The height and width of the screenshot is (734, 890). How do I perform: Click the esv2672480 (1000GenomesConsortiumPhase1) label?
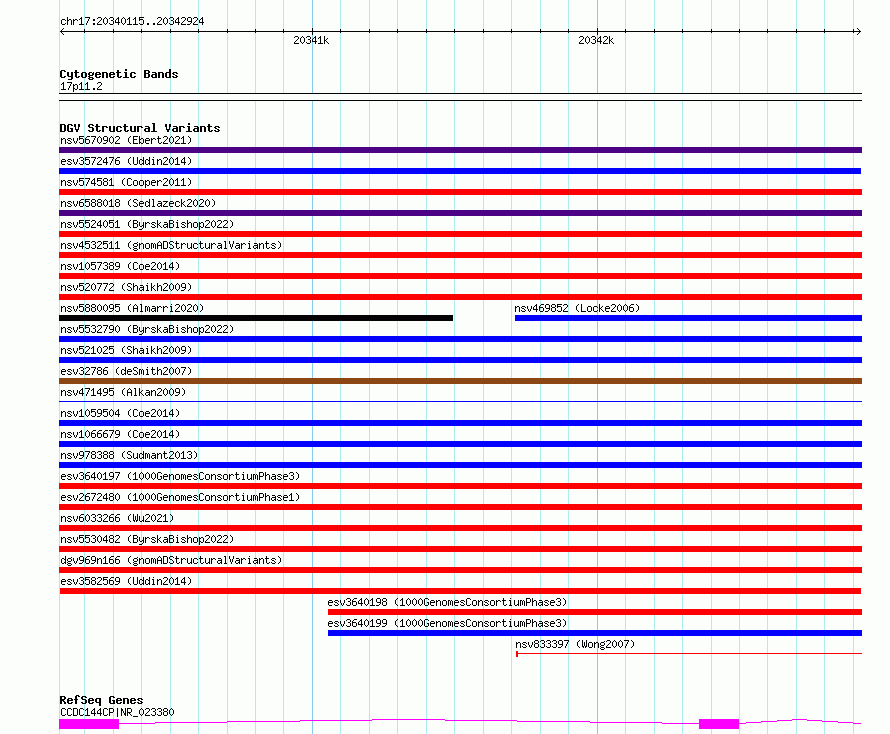point(180,497)
